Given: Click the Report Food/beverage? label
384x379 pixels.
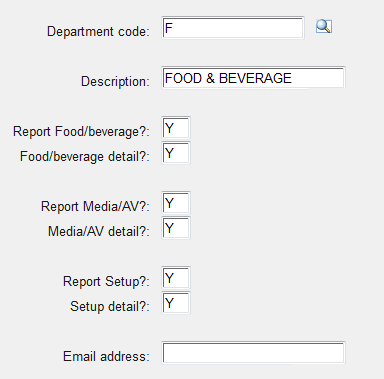Looking at the screenshot, I should 81,131.
